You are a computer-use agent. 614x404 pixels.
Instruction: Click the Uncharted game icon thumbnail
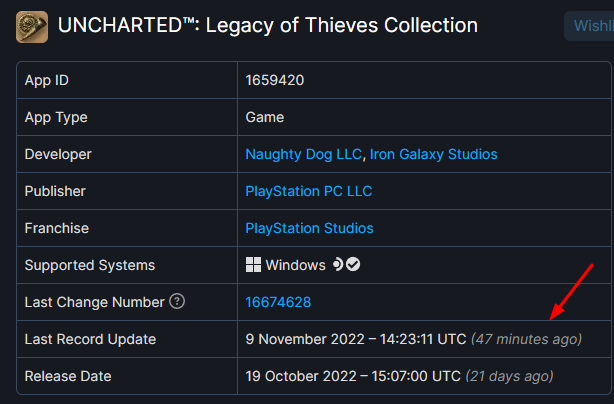32,27
